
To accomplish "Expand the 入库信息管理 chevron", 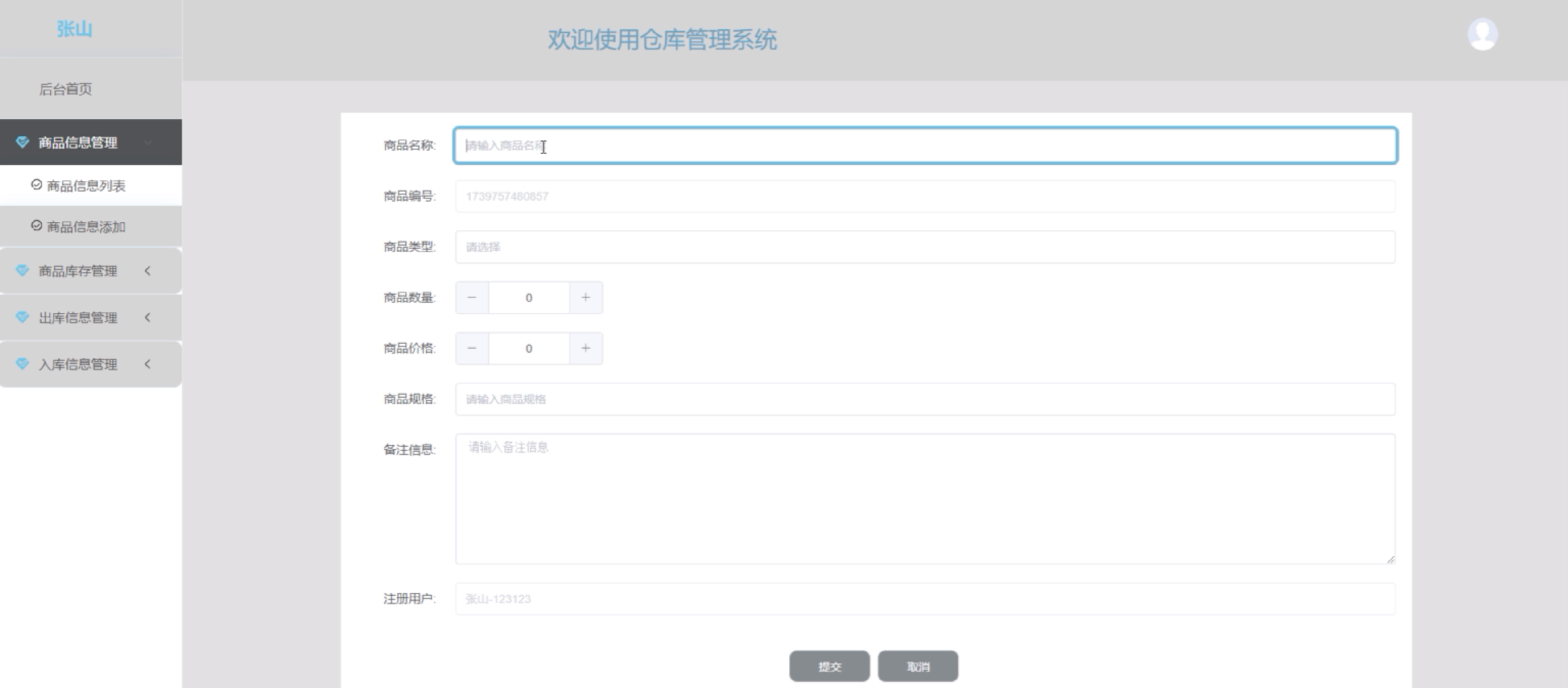I will pos(148,364).
